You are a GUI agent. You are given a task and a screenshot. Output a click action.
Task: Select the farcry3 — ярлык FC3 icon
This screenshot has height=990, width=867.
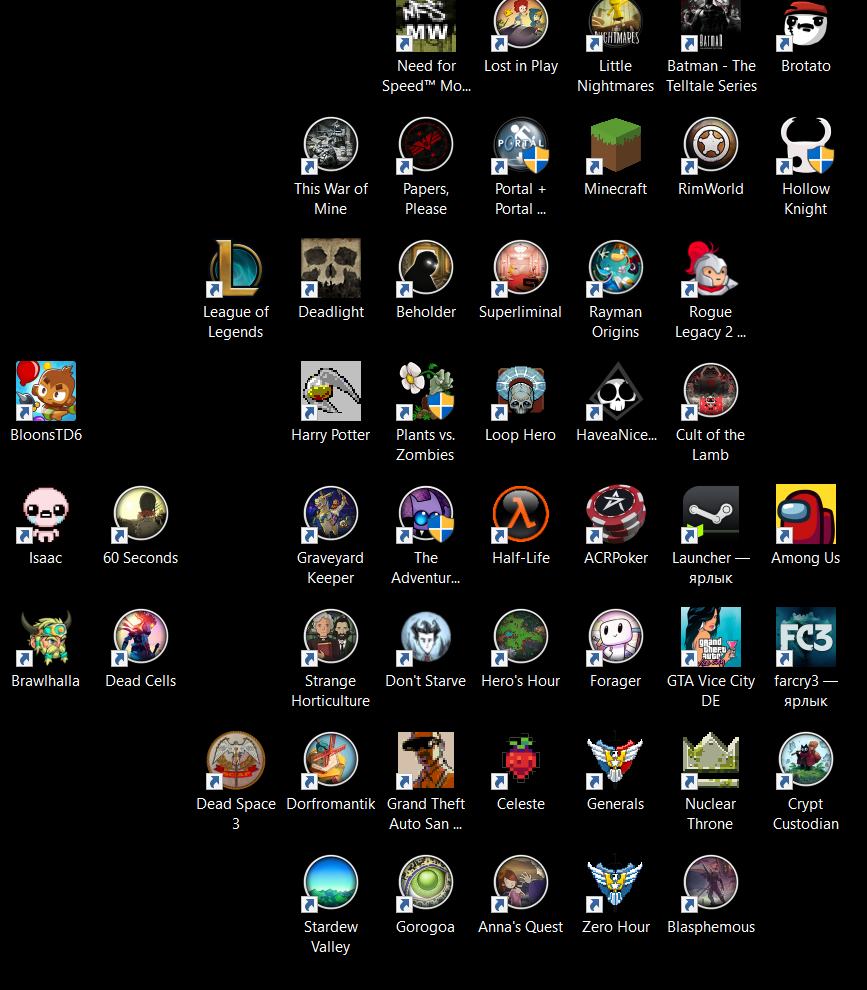(806, 638)
